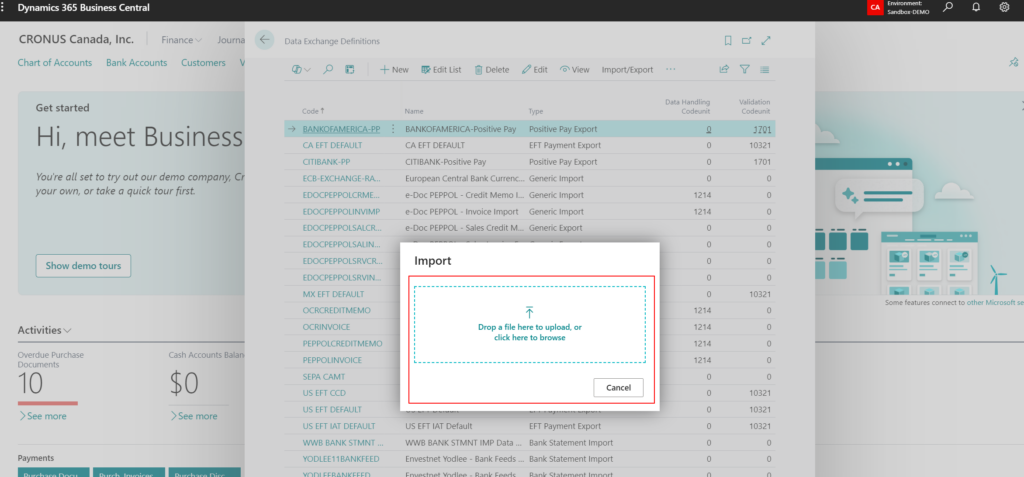This screenshot has width=1024, height=477.
Task: Toggle the filter pane funnel icon
Action: 744,69
